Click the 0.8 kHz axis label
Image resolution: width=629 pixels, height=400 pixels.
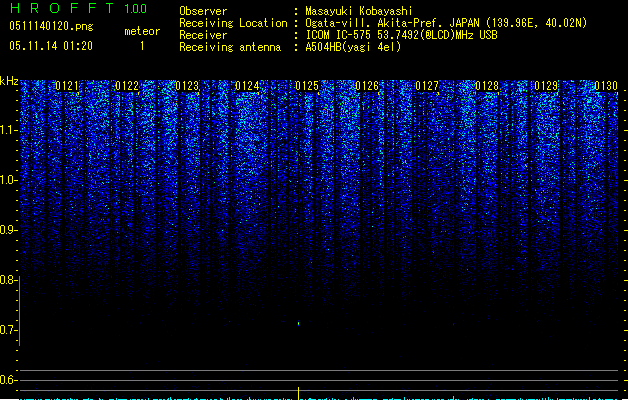tap(8, 280)
